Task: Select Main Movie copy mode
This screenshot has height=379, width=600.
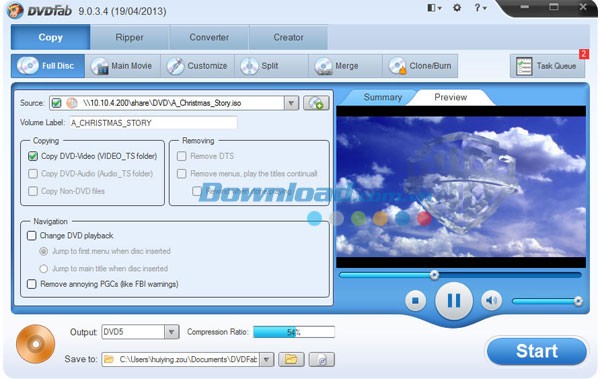Action: pyautogui.click(x=122, y=66)
